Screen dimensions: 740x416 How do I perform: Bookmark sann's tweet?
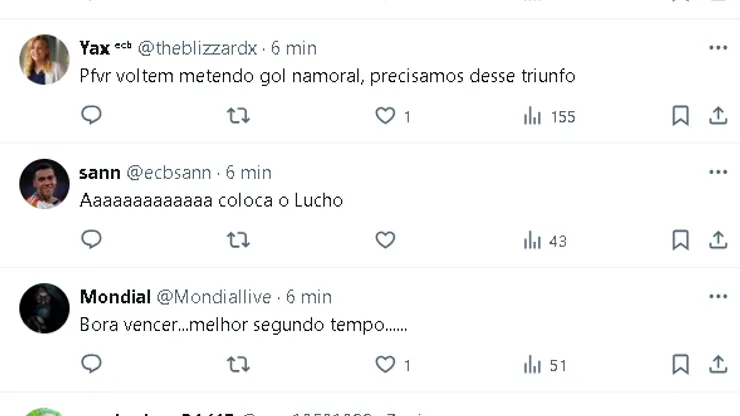pos(680,240)
